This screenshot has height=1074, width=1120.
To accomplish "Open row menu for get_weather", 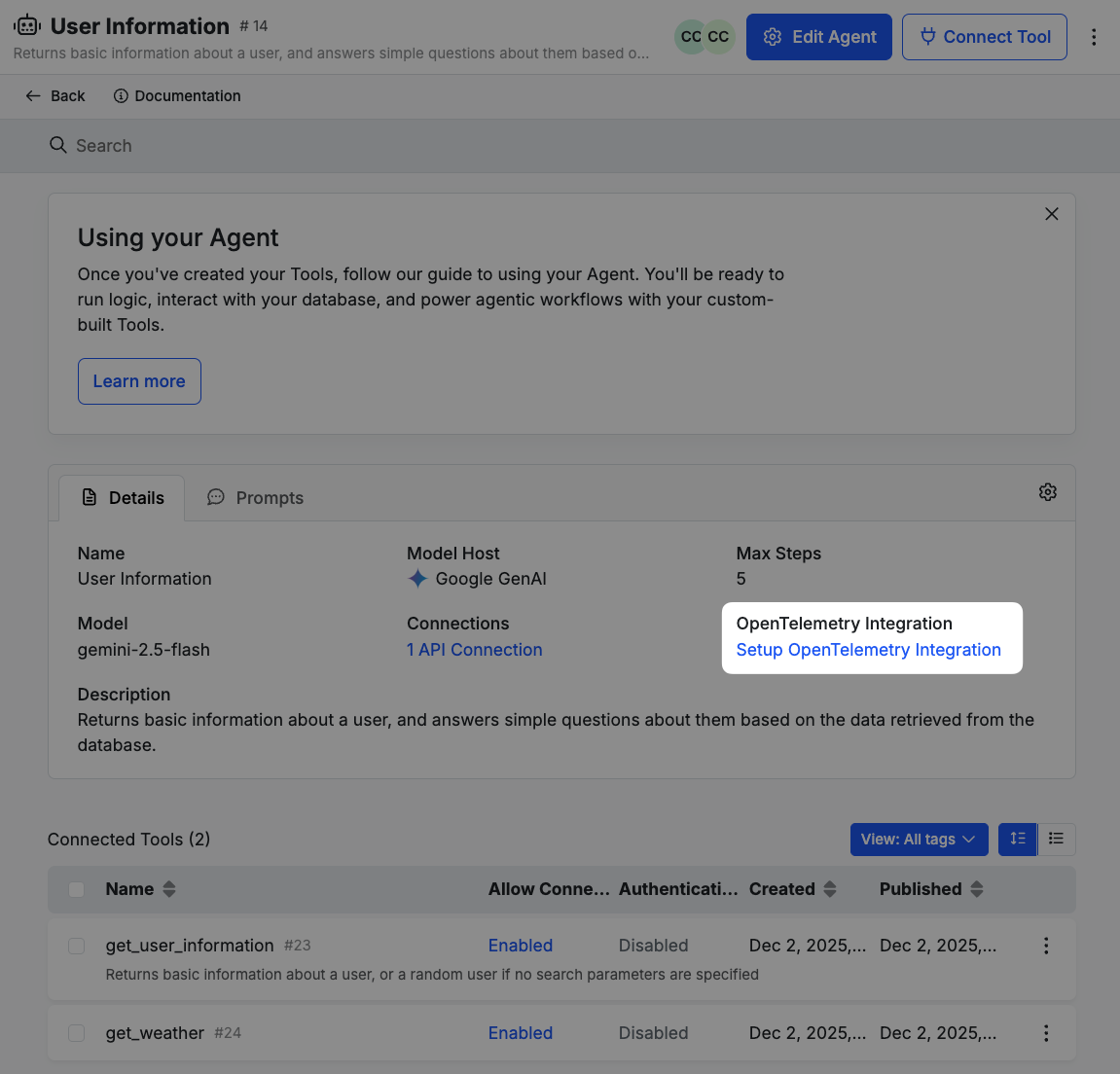I will click(x=1046, y=1033).
